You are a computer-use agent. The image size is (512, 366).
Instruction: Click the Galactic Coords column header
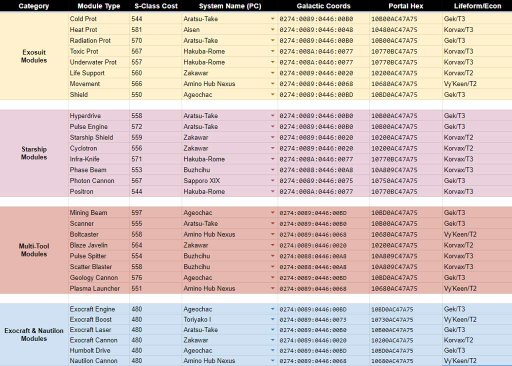pos(323,6)
